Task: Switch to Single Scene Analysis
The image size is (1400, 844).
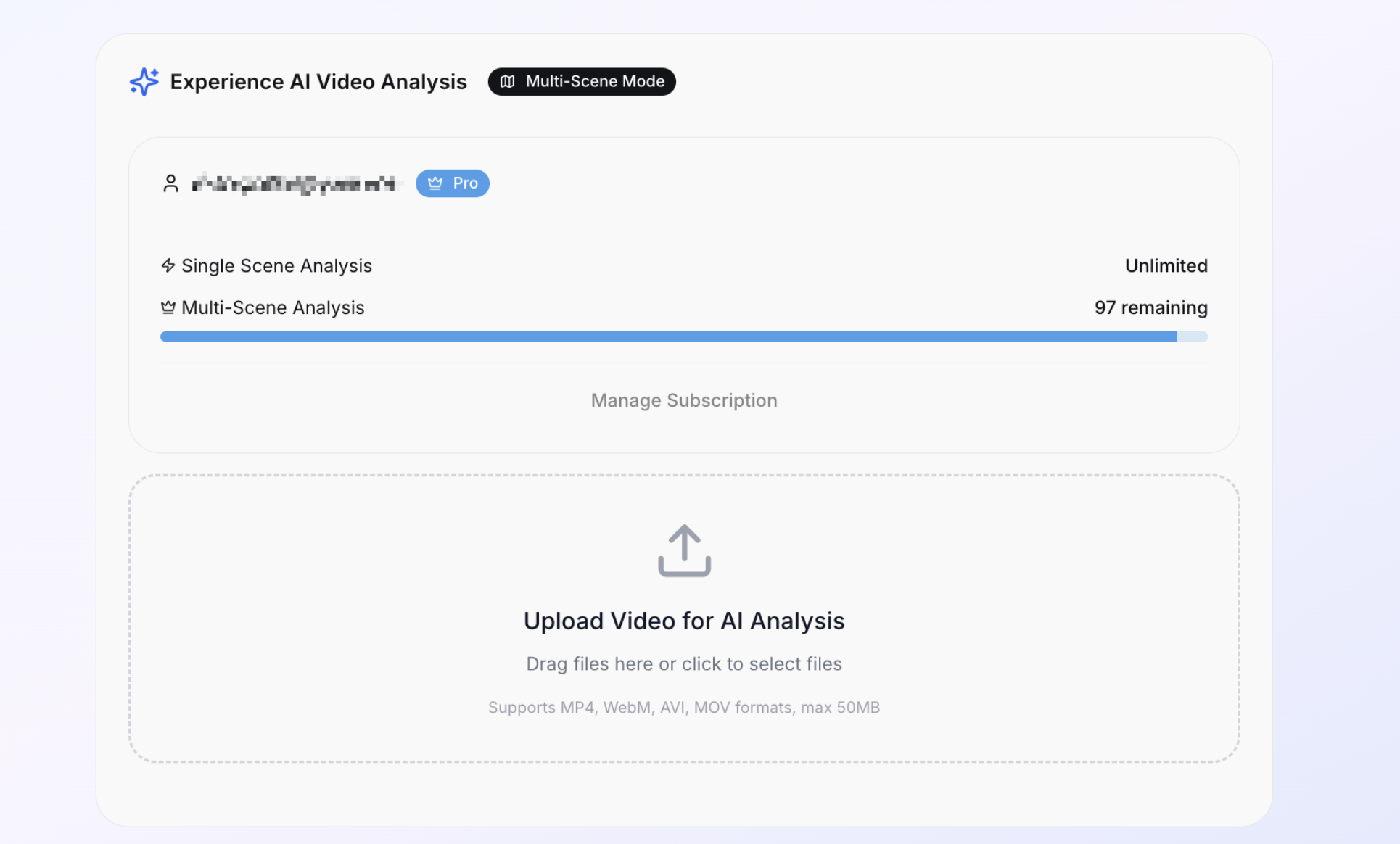Action: (276, 265)
